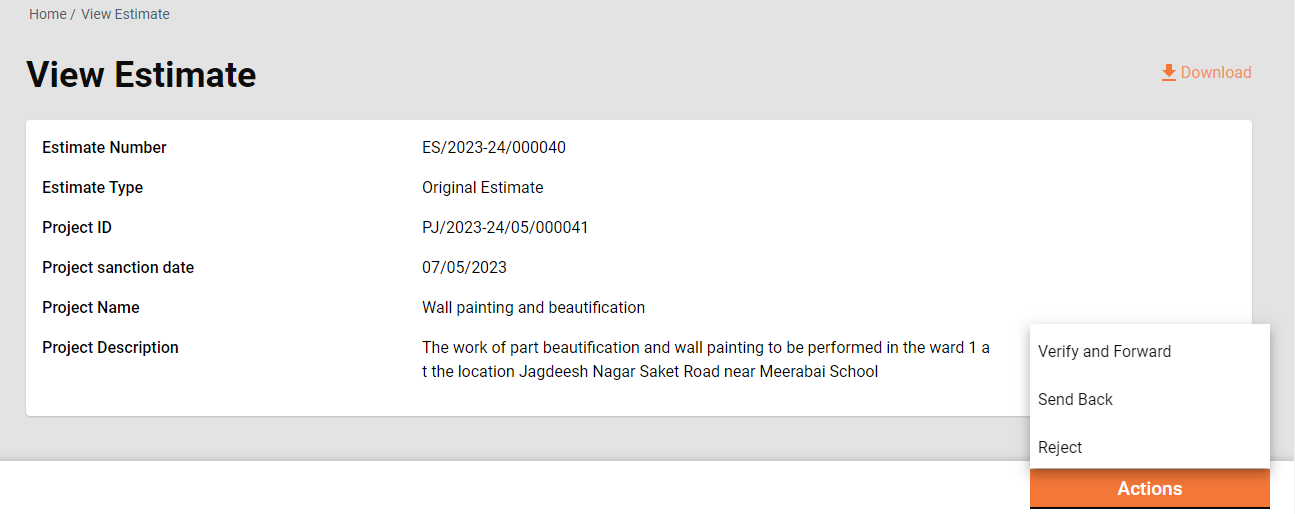The height and width of the screenshot is (514, 1295).
Task: Click project ID value PJ/2023-24/05/000041
Action: pyautogui.click(x=505, y=228)
